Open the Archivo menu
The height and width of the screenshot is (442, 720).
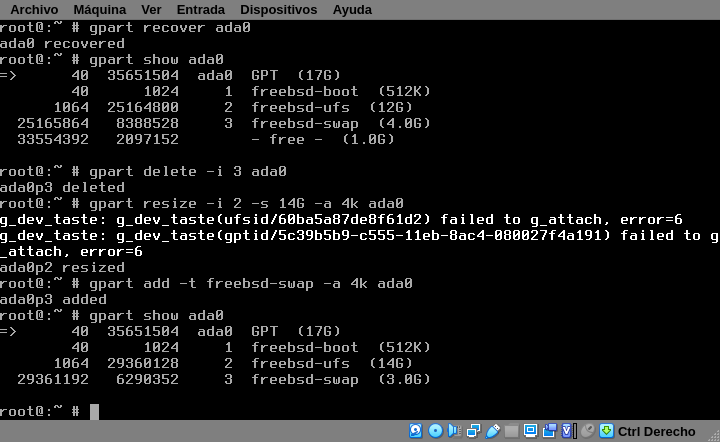pyautogui.click(x=34, y=10)
